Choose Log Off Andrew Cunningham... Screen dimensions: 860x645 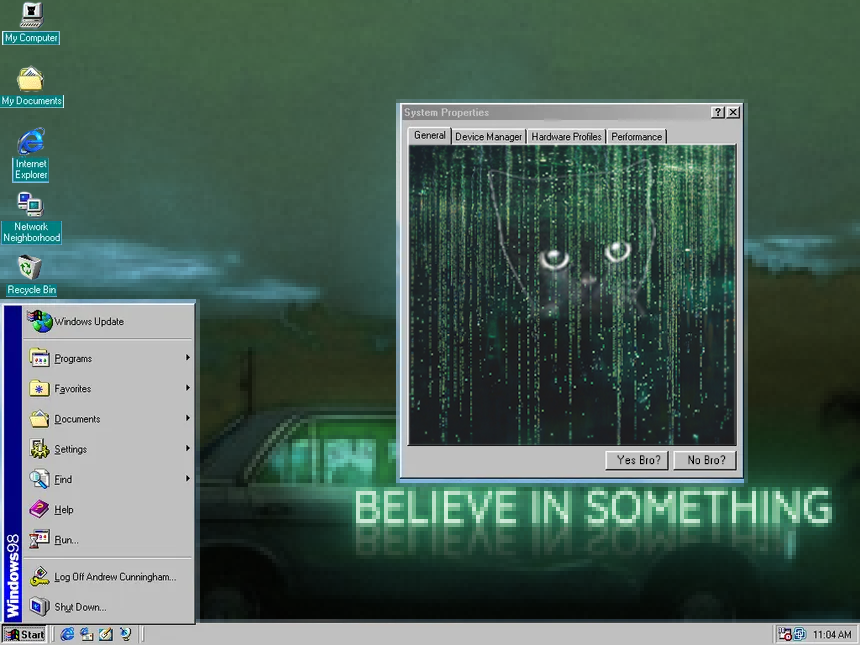pyautogui.click(x=108, y=576)
